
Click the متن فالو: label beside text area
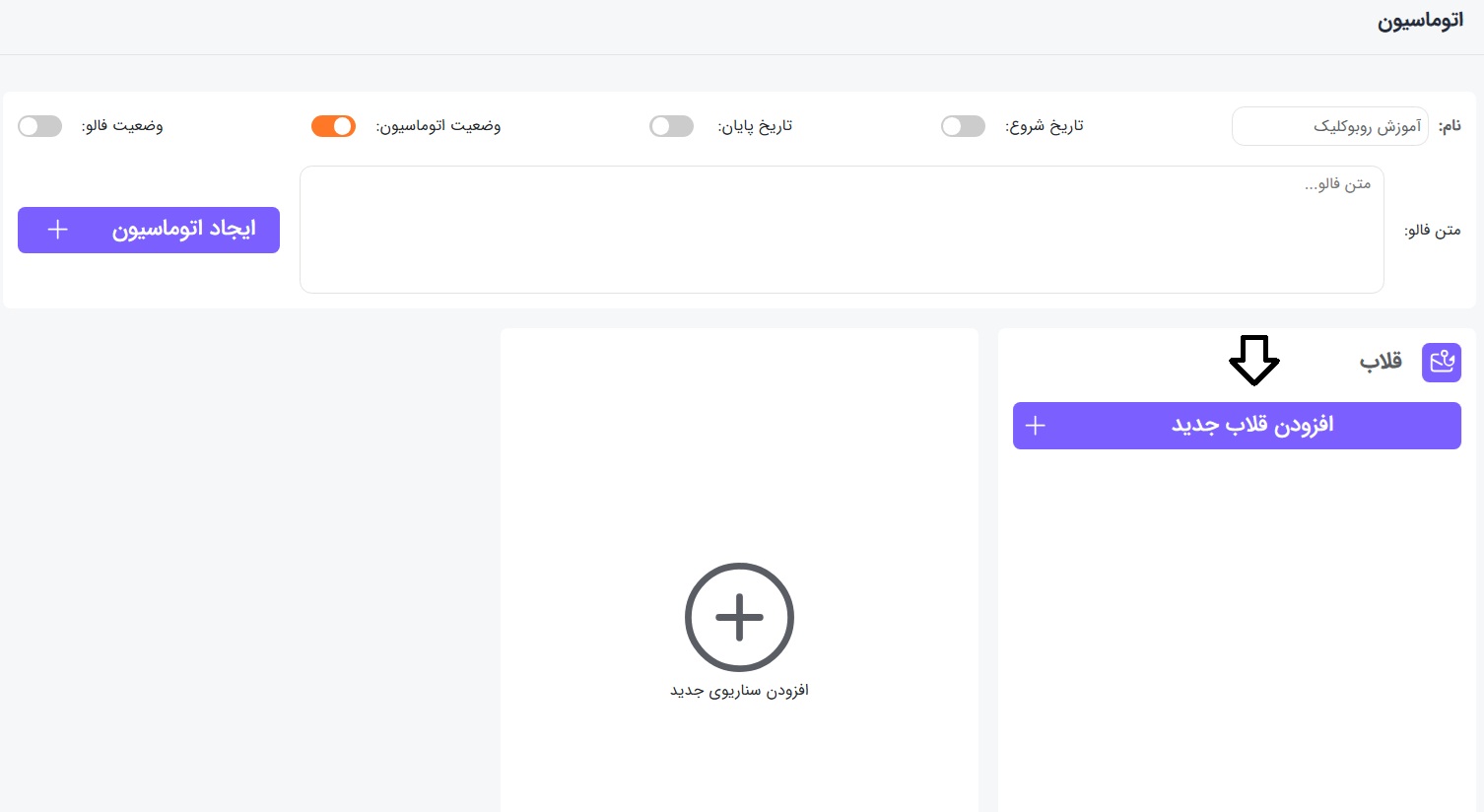tap(1432, 231)
